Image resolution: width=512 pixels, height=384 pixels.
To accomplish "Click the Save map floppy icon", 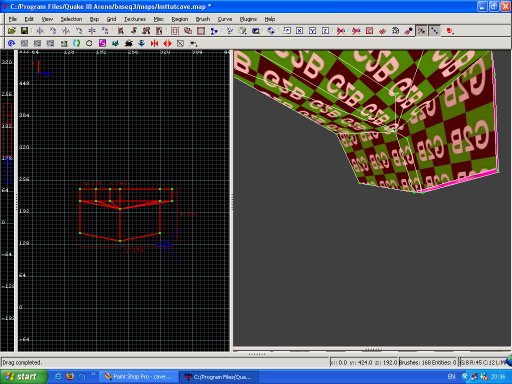I will [24, 31].
